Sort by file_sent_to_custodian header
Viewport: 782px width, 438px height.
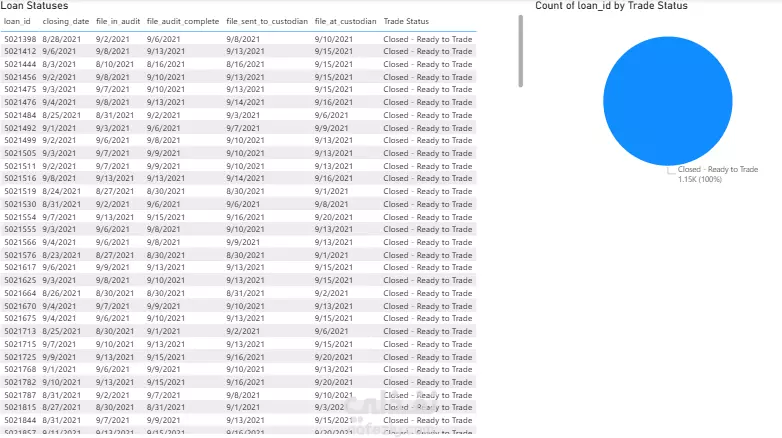coord(267,21)
